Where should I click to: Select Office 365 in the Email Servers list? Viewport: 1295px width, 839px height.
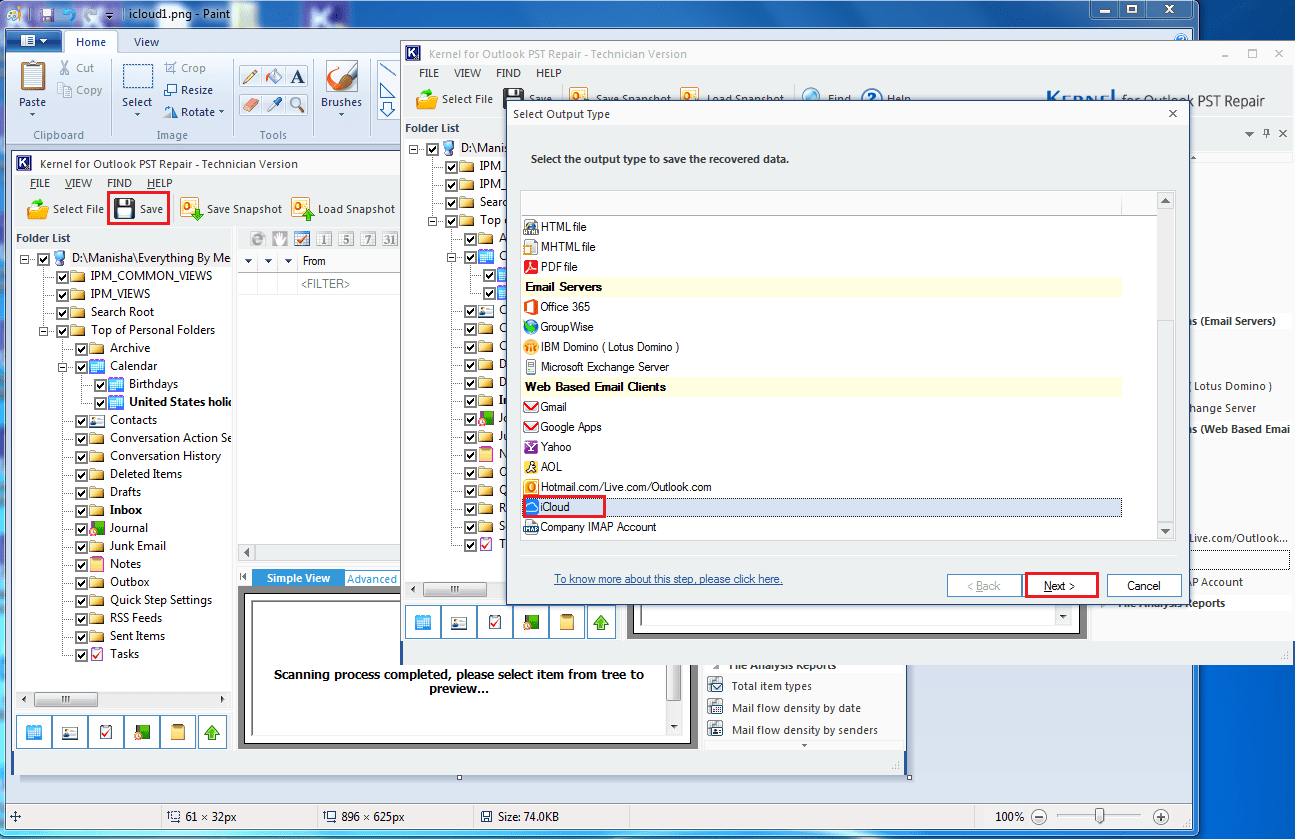pyautogui.click(x=821, y=307)
